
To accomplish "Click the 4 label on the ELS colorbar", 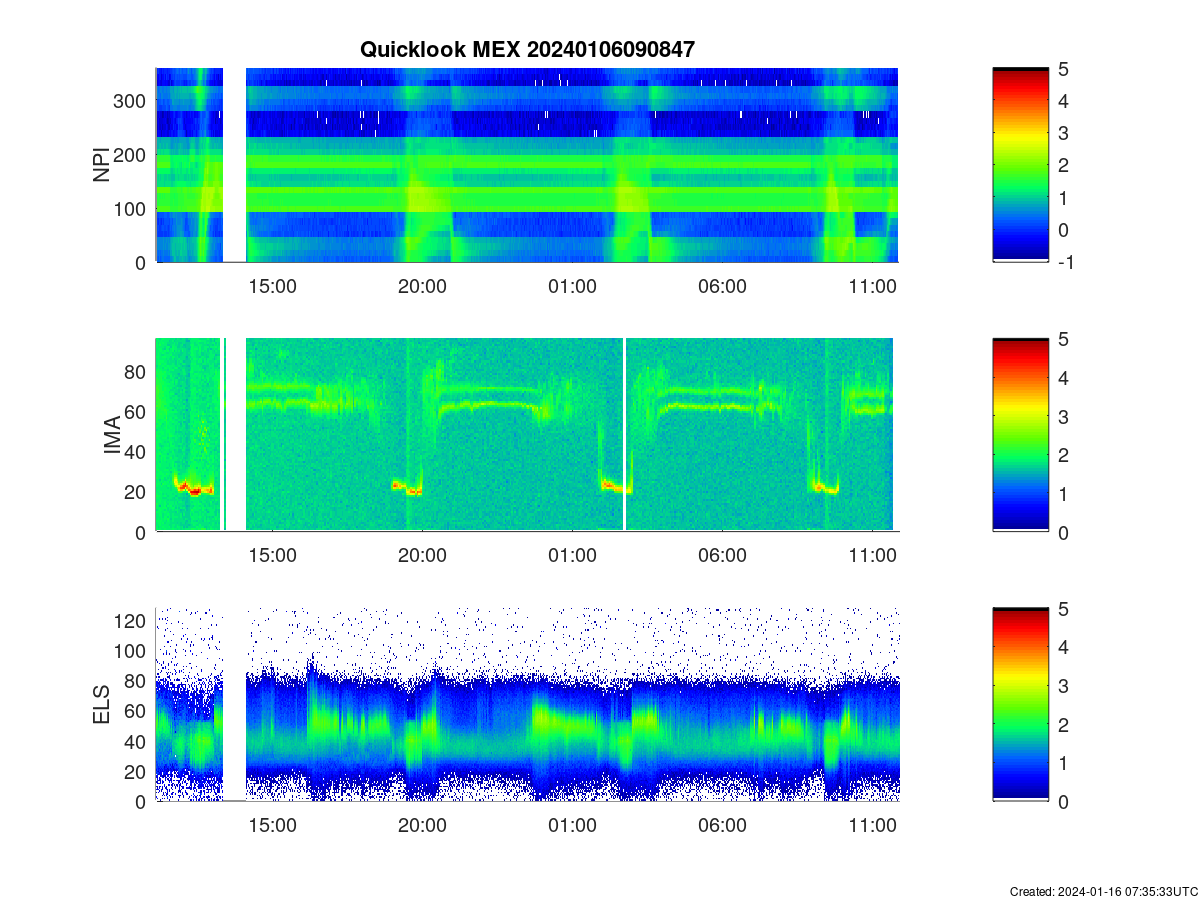I will coord(1064,648).
